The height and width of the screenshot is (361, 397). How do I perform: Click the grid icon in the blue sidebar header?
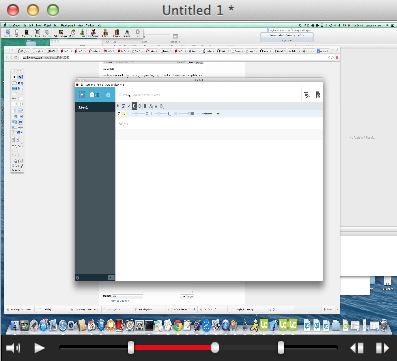click(x=82, y=95)
